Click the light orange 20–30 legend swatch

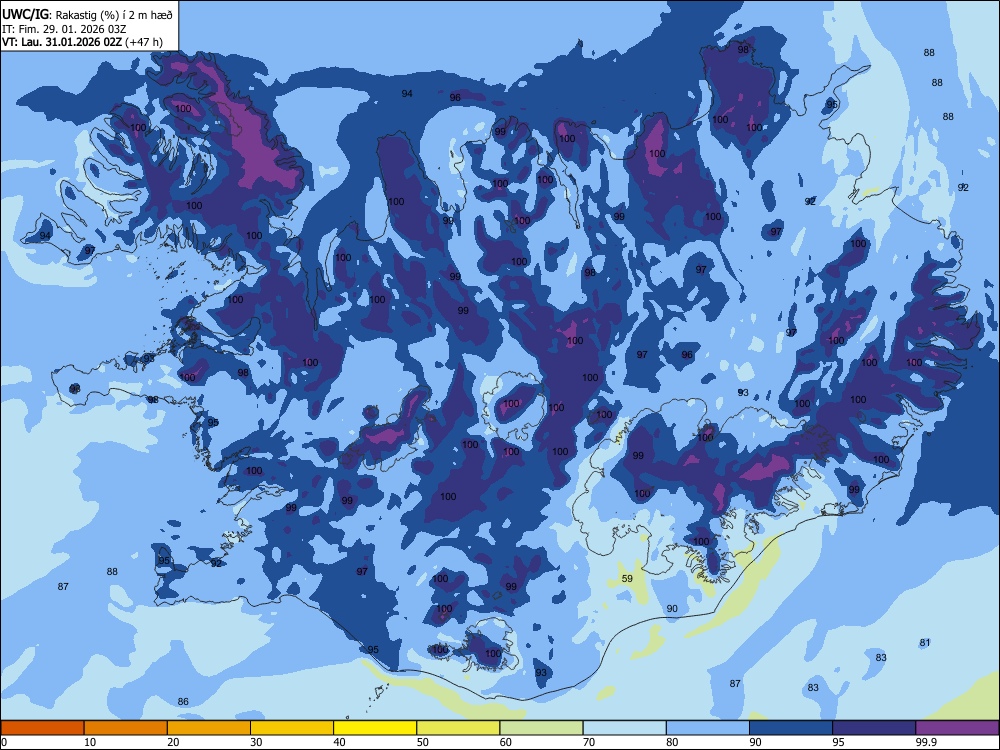(x=209, y=728)
